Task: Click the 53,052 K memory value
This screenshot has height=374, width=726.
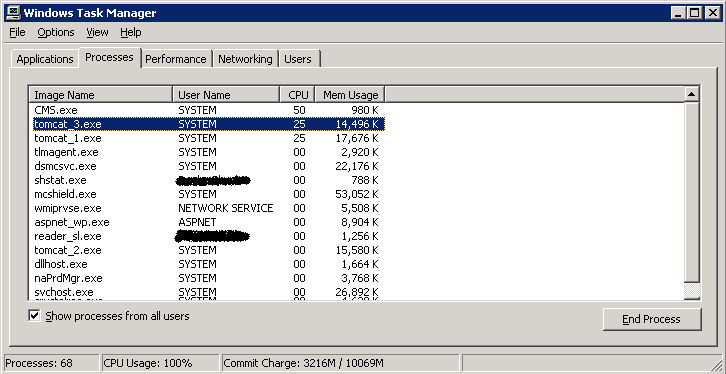Action: tap(357, 194)
